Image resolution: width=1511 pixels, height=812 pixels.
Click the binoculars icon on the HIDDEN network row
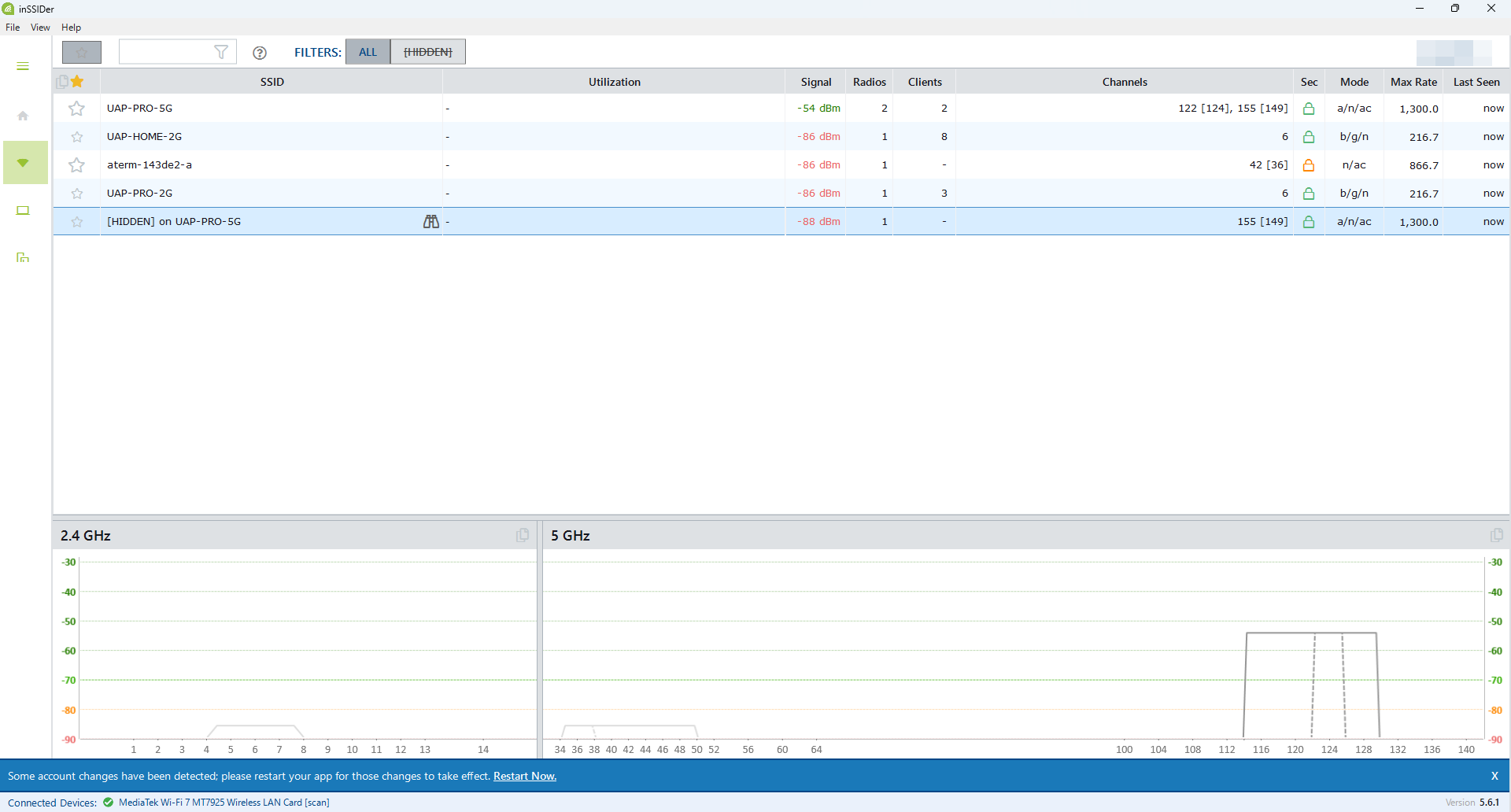click(430, 222)
